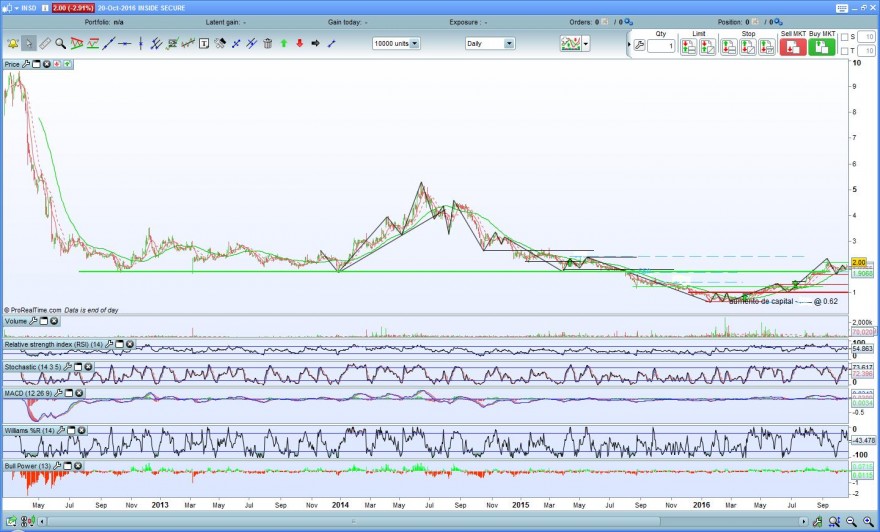The image size is (880, 532).
Task: Select the vertical line tool
Action: tap(140, 43)
